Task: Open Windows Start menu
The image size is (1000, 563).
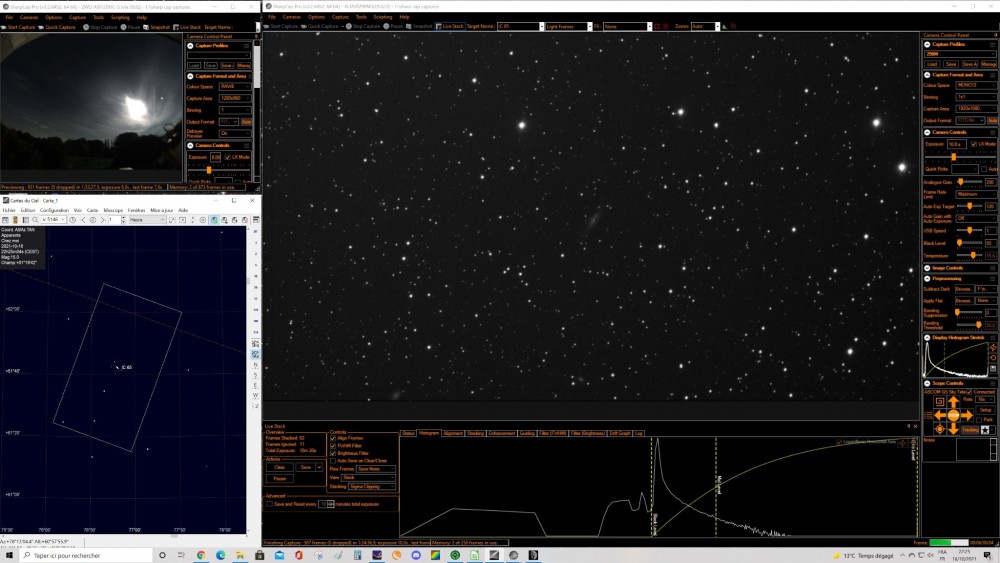Action: (x=9, y=555)
